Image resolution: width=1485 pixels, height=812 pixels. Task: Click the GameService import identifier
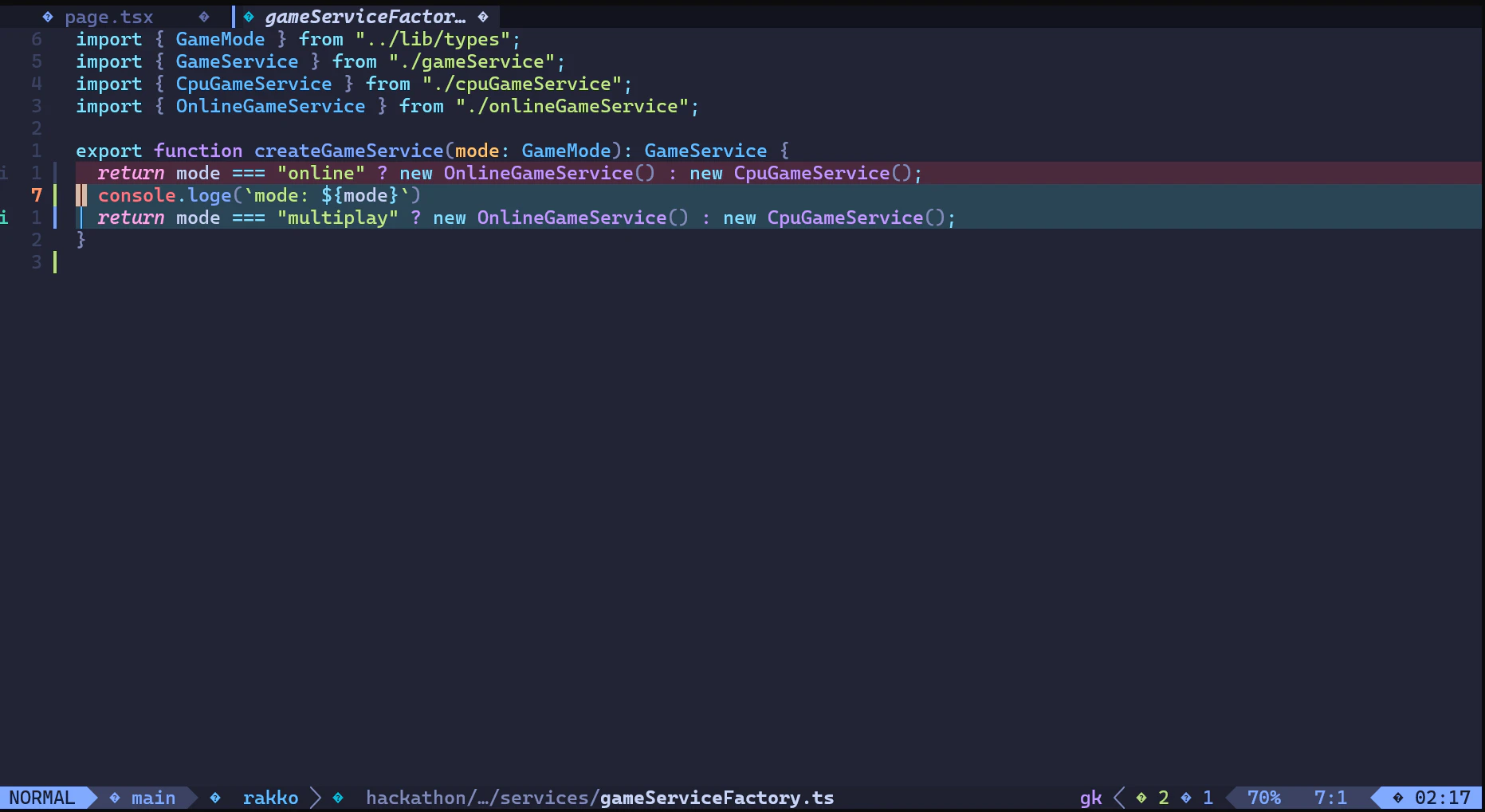pyautogui.click(x=237, y=61)
